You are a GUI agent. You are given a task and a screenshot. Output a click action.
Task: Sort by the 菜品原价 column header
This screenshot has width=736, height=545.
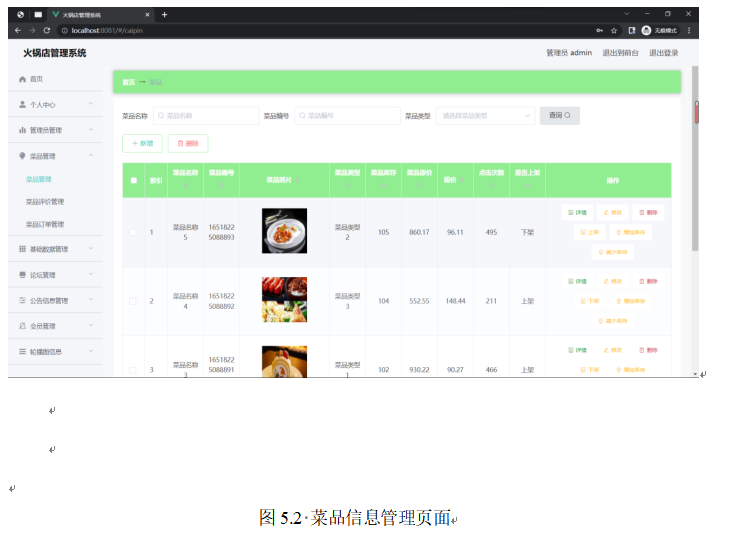(419, 178)
